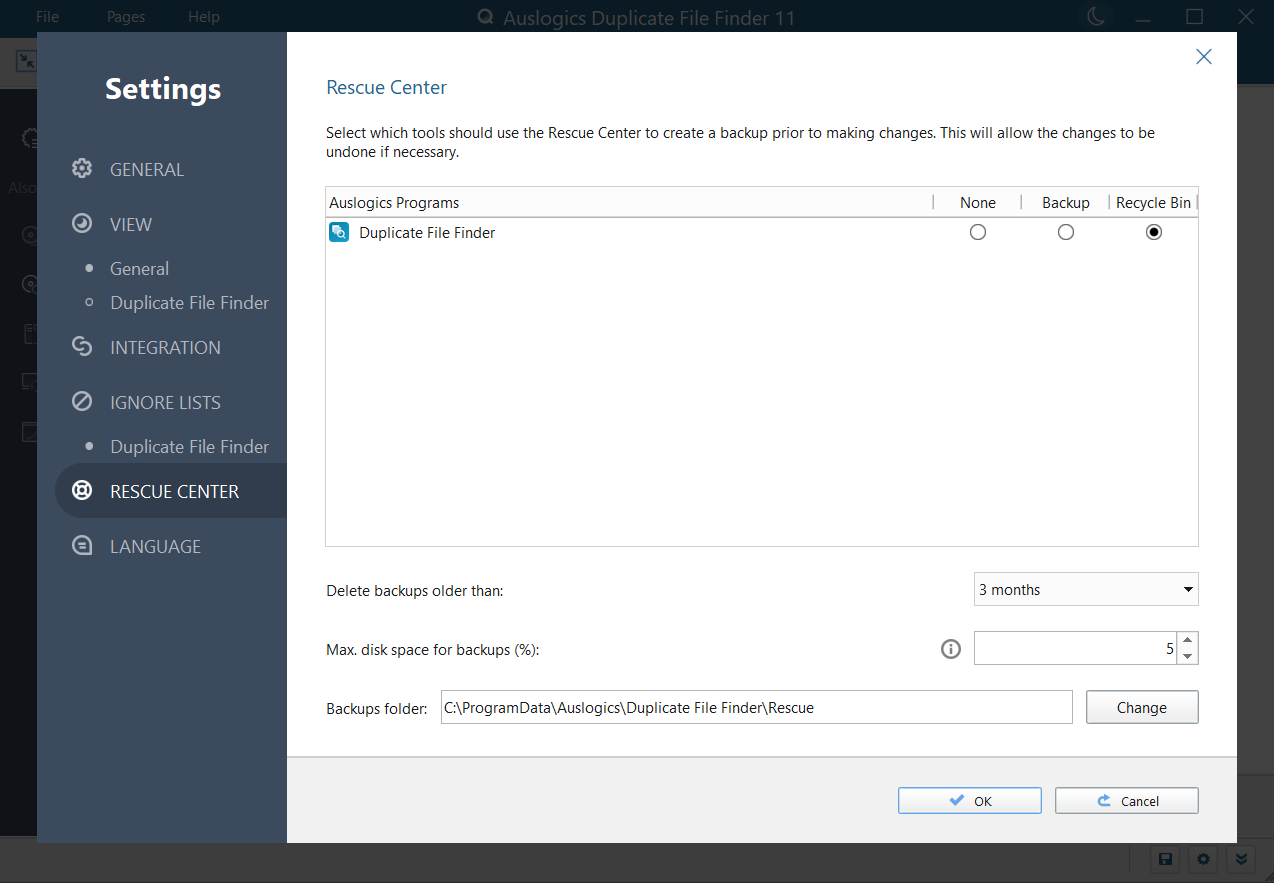
Task: Click the General gear icon in sidebar
Action: [x=82, y=169]
